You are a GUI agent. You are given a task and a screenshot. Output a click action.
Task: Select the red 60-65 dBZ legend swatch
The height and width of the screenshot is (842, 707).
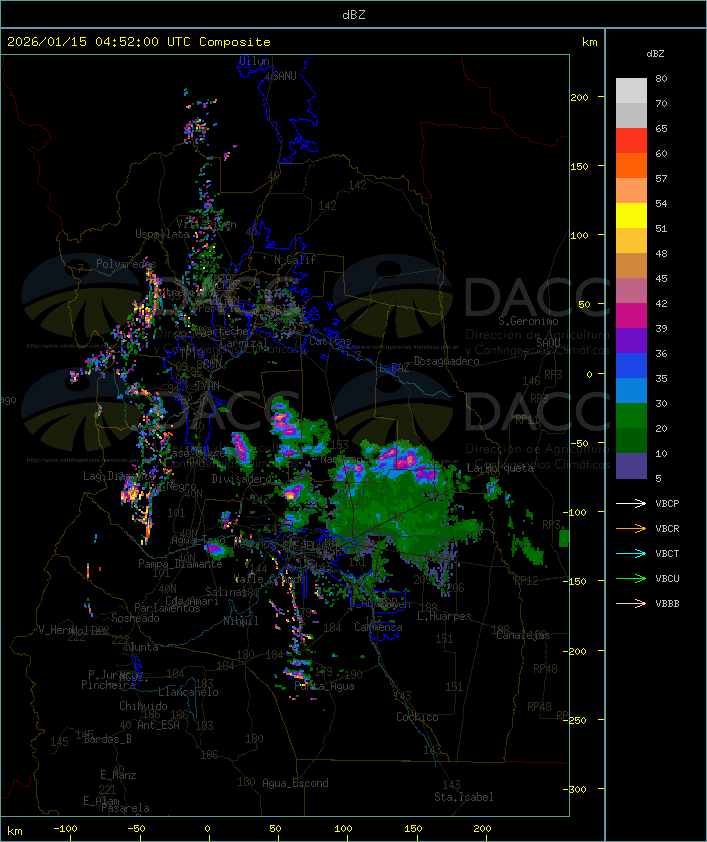tap(631, 141)
